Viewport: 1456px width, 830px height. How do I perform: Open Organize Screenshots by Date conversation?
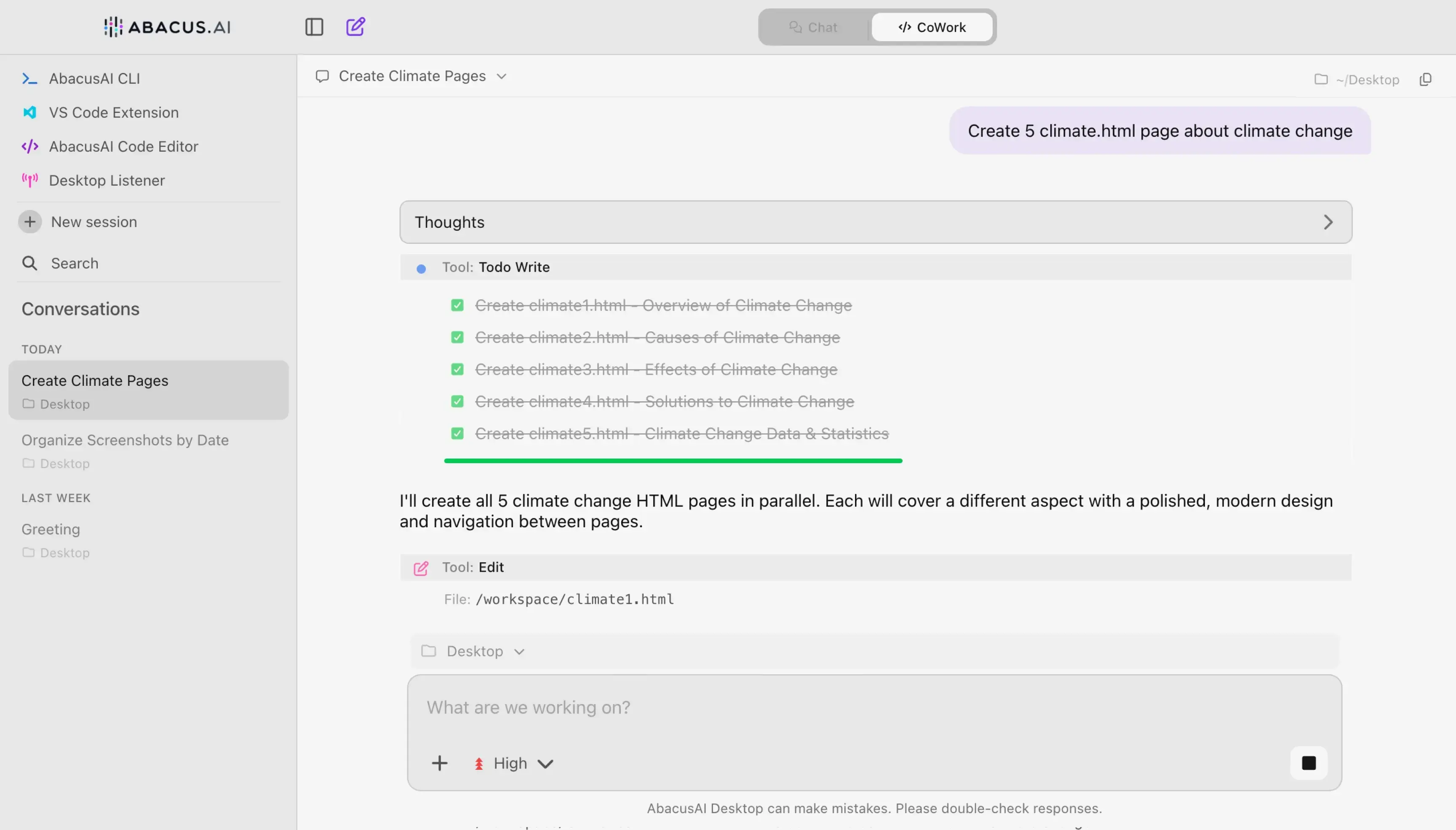coord(125,440)
